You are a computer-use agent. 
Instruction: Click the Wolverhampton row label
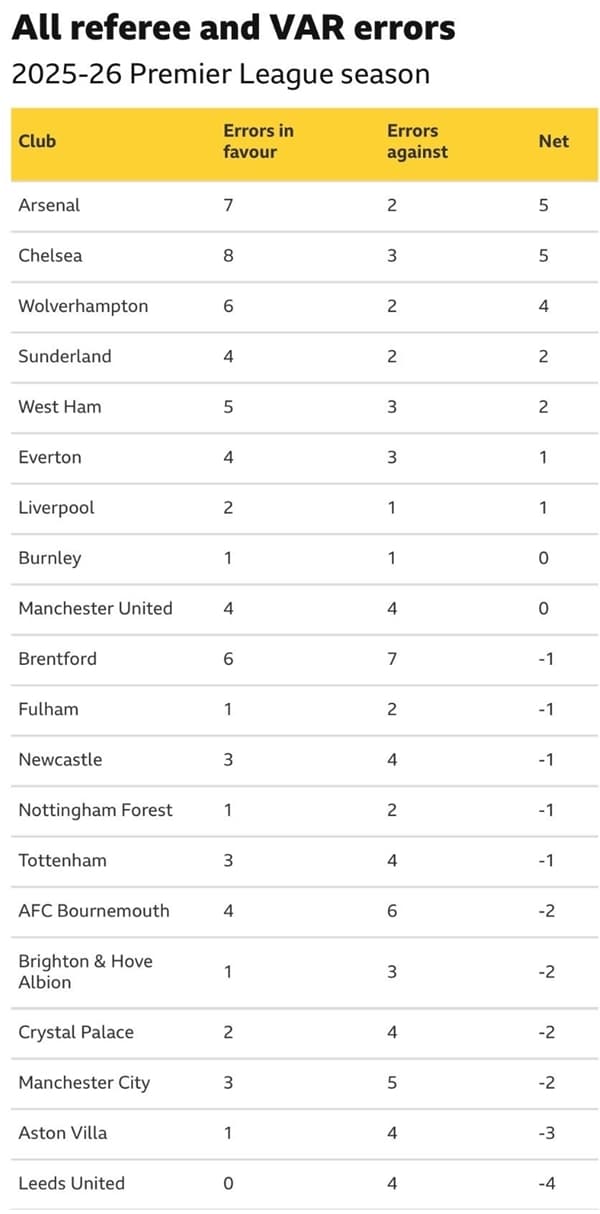(x=83, y=306)
